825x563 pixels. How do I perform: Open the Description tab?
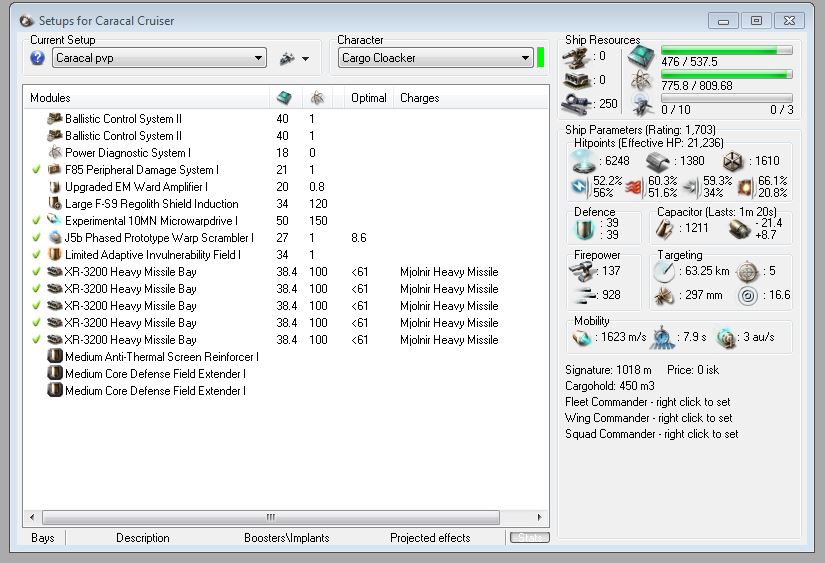143,538
